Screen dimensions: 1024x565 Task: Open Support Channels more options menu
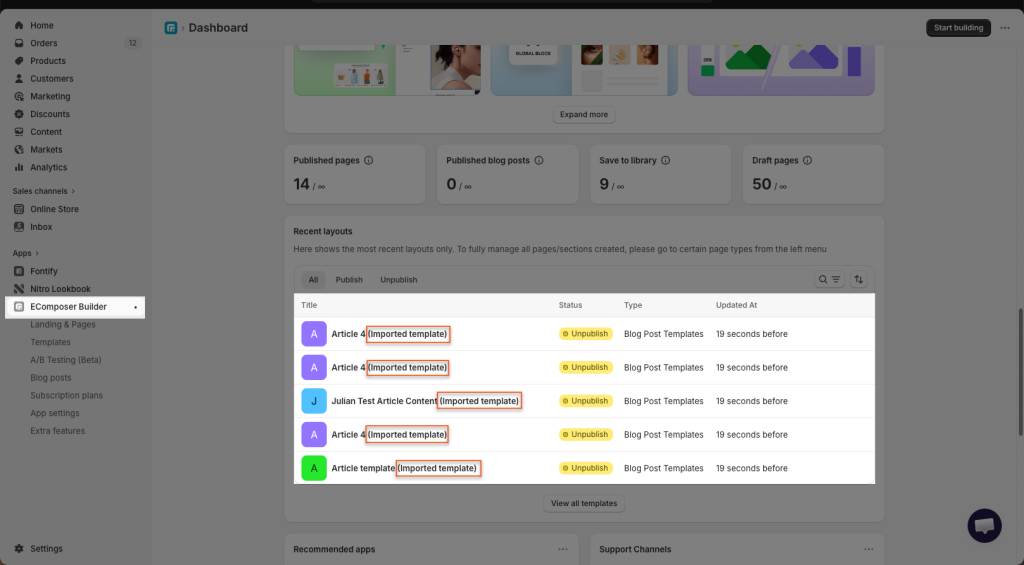pyautogui.click(x=868, y=549)
